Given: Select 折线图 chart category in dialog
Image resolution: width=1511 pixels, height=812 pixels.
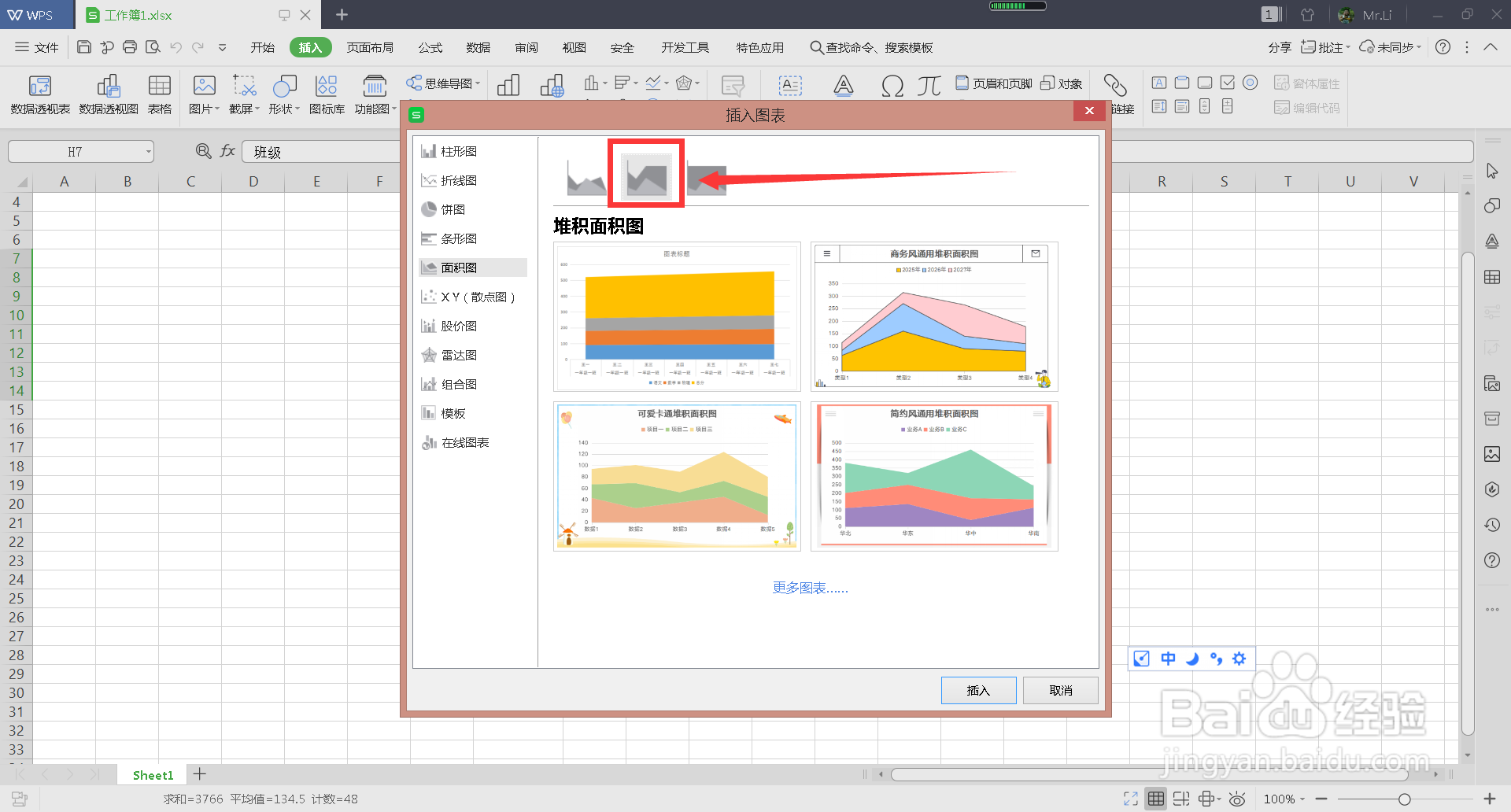Looking at the screenshot, I should [473, 180].
